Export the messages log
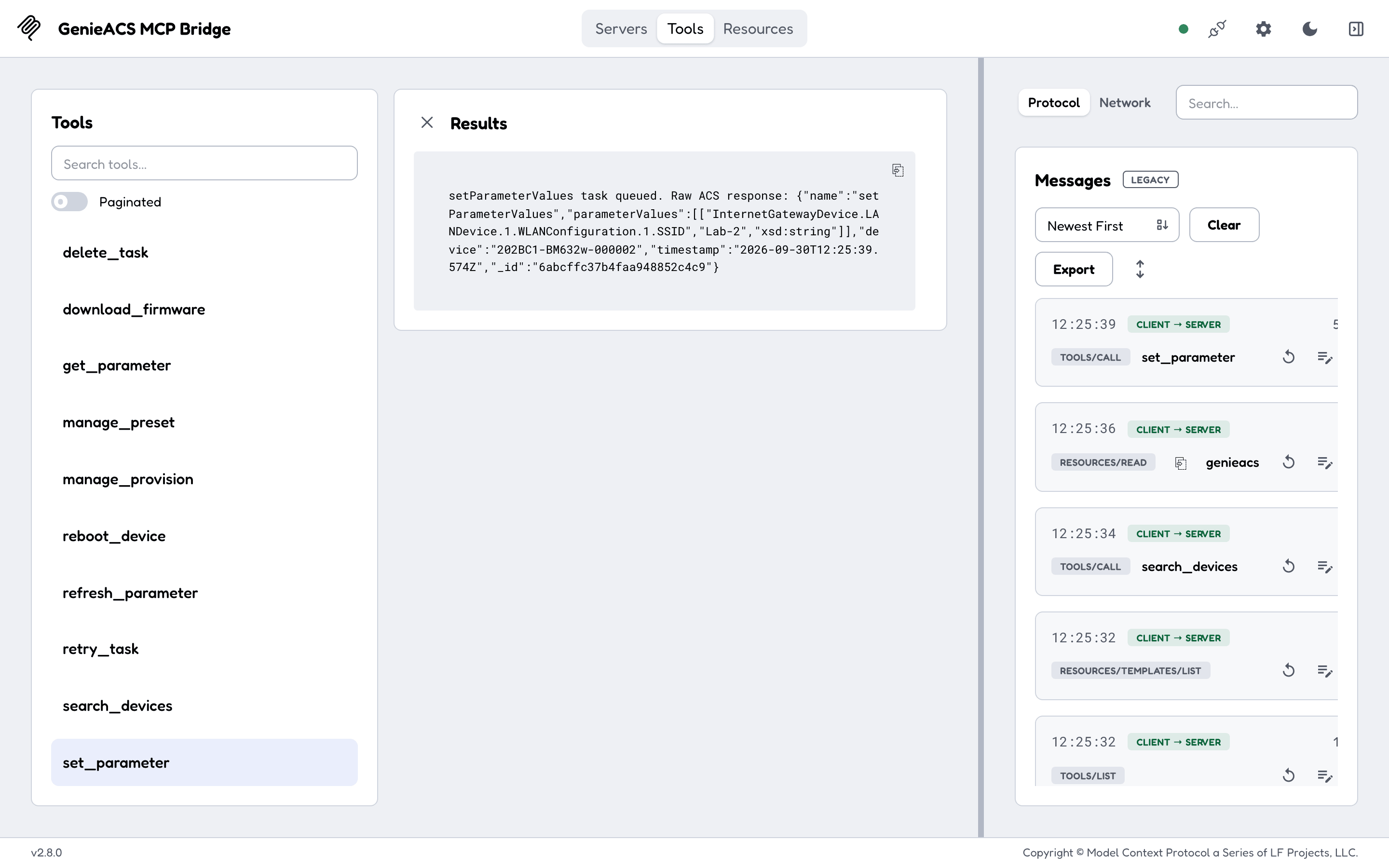The height and width of the screenshot is (868, 1389). [x=1073, y=269]
